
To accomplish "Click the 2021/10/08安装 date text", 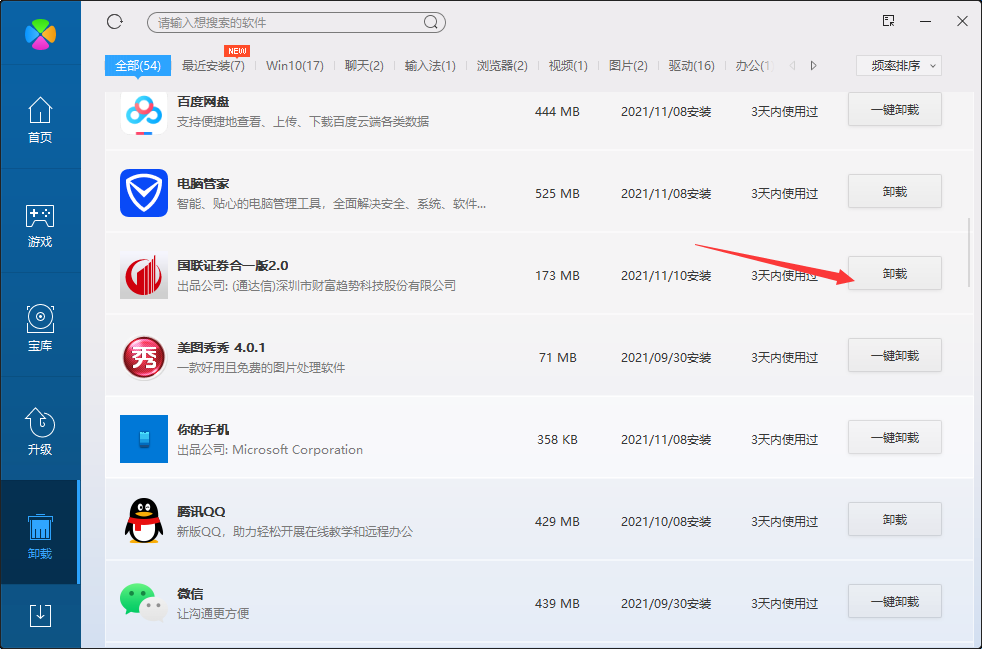I will pyautogui.click(x=666, y=522).
